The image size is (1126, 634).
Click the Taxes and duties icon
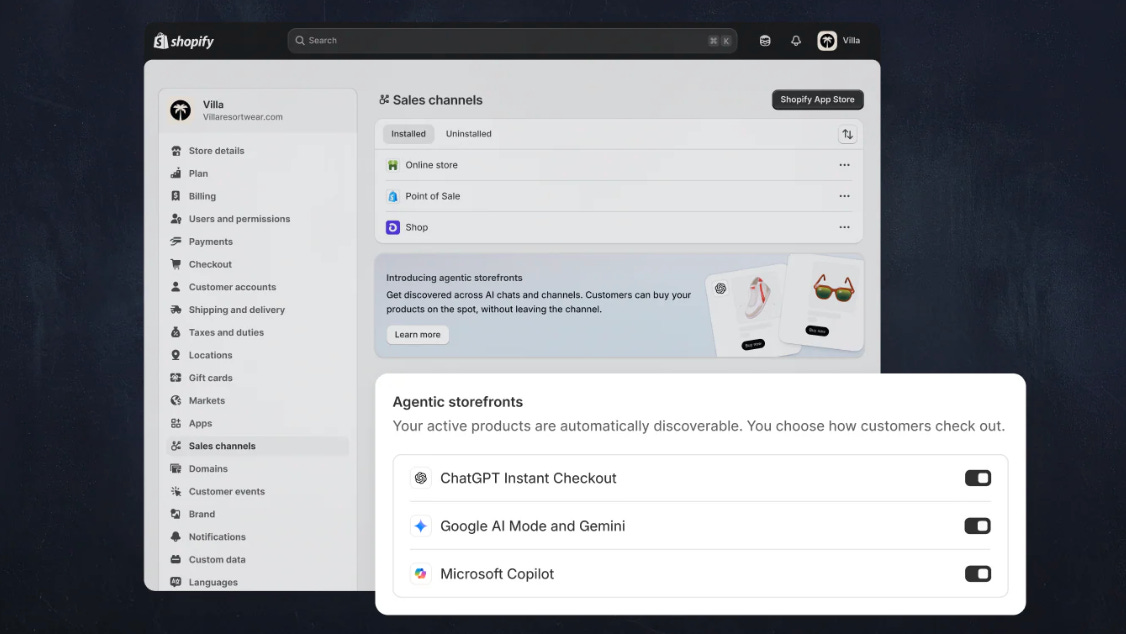point(176,332)
